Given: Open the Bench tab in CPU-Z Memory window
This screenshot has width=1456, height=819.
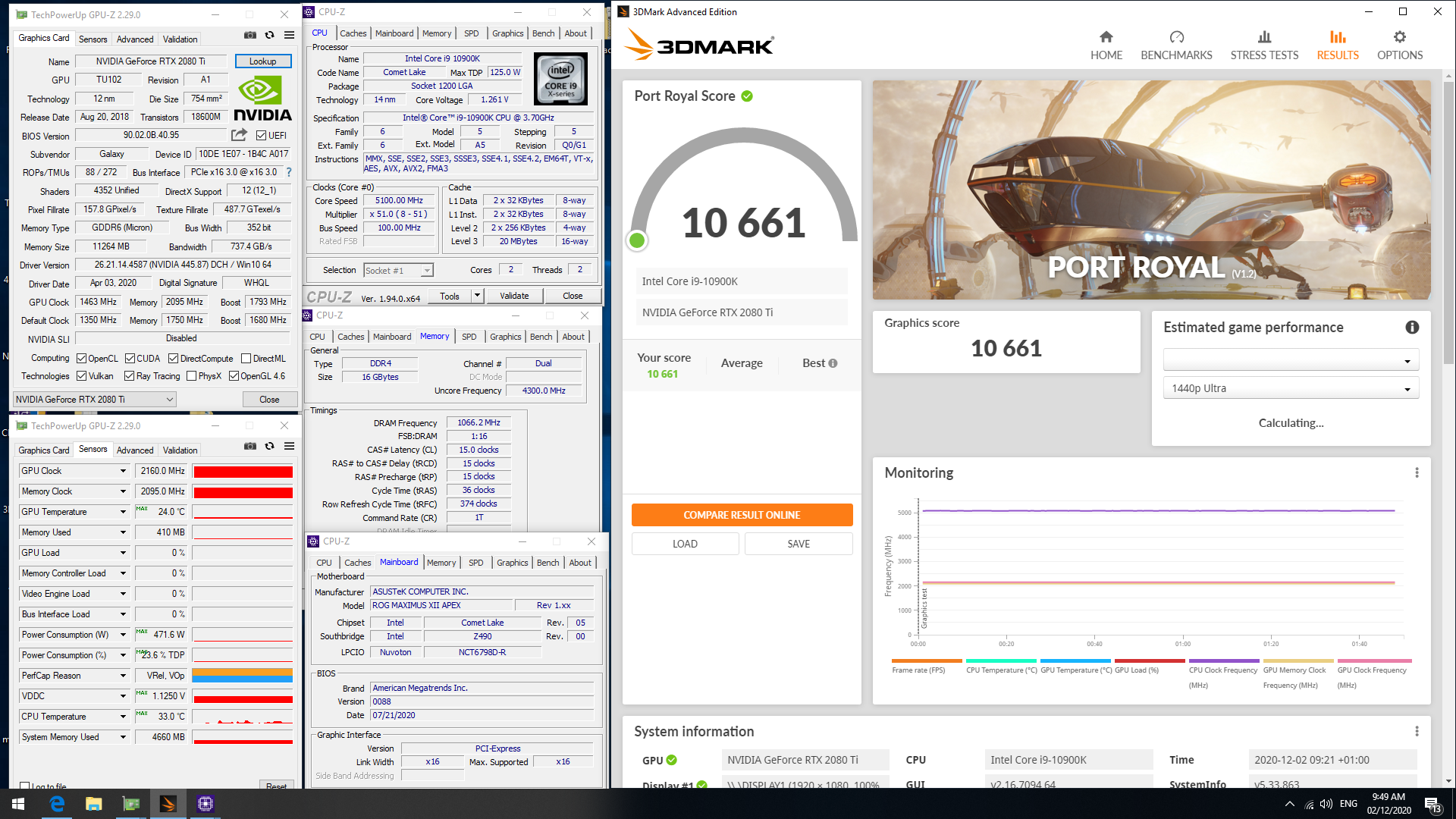Looking at the screenshot, I should [x=541, y=337].
